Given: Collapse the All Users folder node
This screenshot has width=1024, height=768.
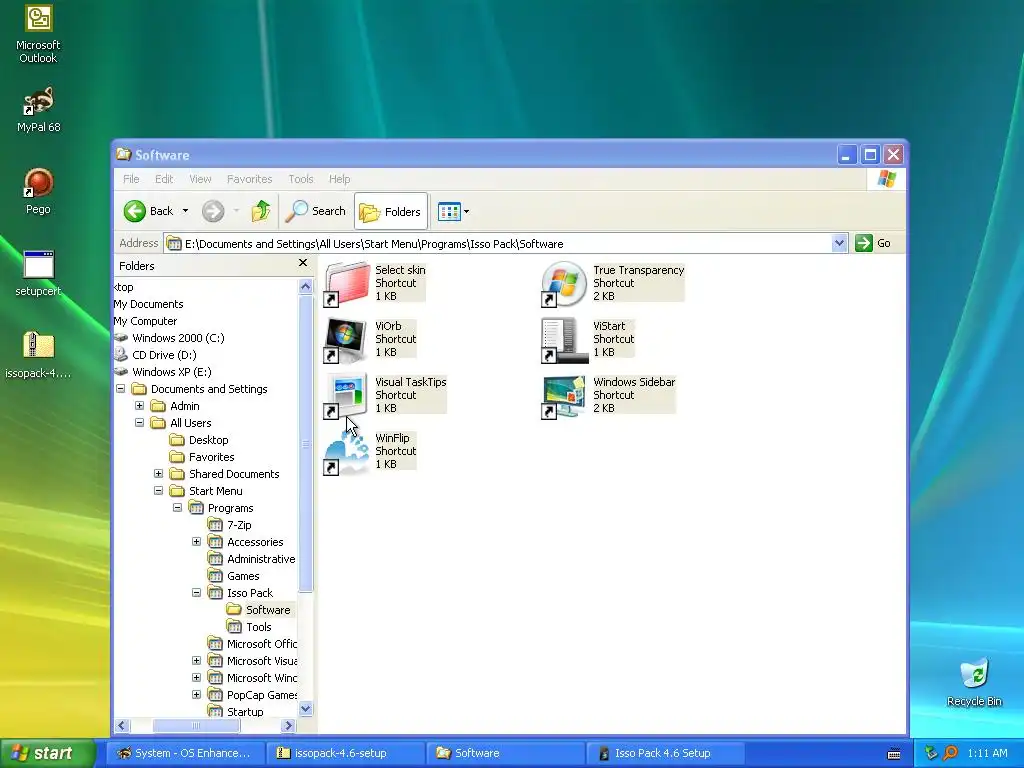Looking at the screenshot, I should click(139, 423).
